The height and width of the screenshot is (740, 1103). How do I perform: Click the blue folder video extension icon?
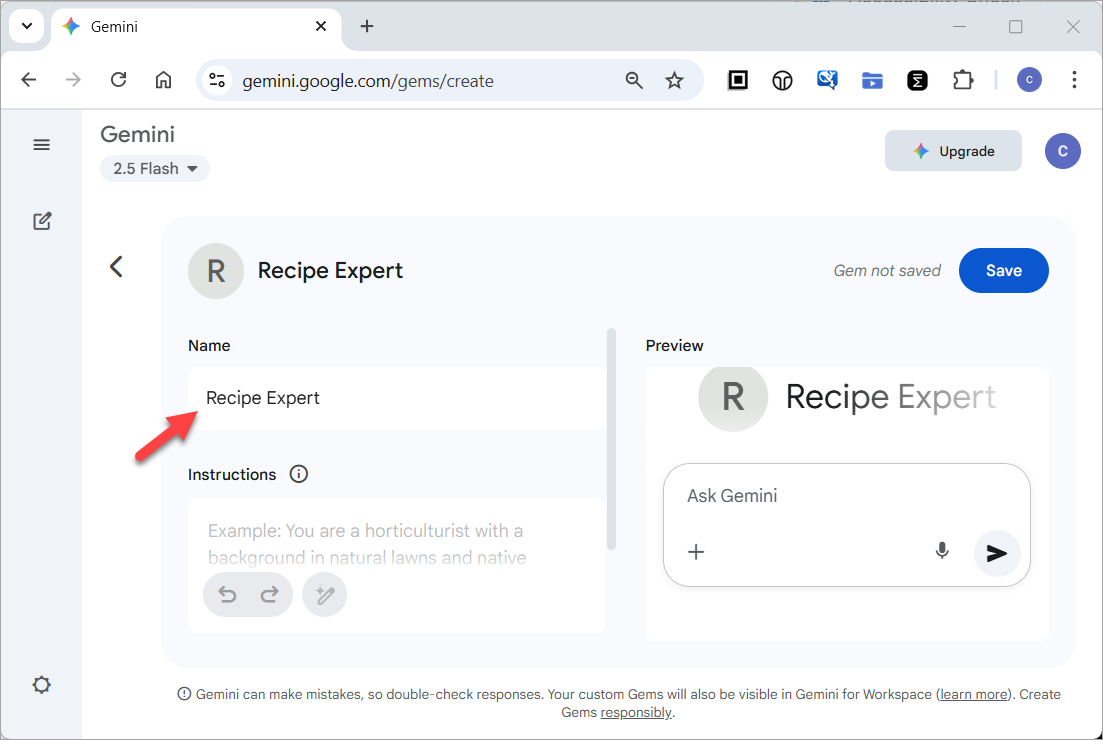(872, 81)
